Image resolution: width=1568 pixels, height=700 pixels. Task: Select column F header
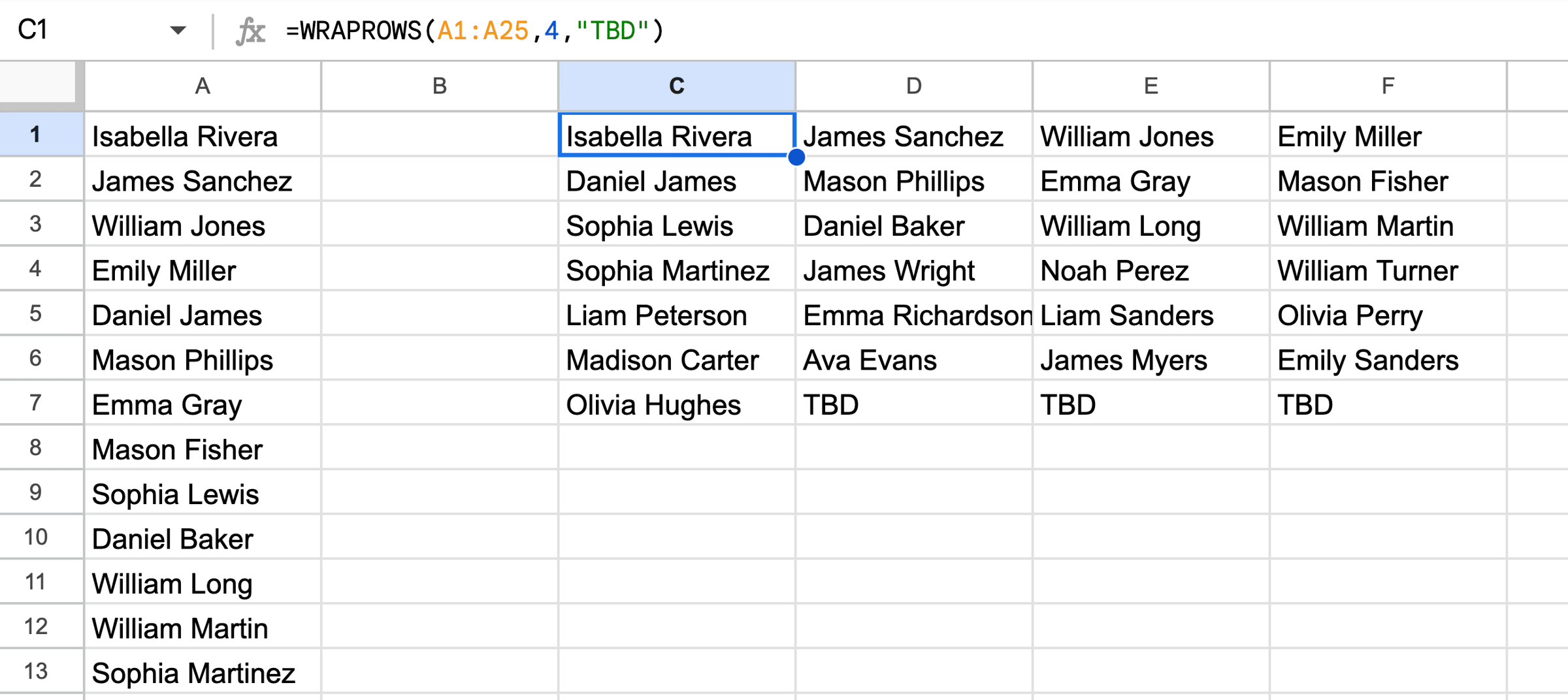[x=1388, y=86]
